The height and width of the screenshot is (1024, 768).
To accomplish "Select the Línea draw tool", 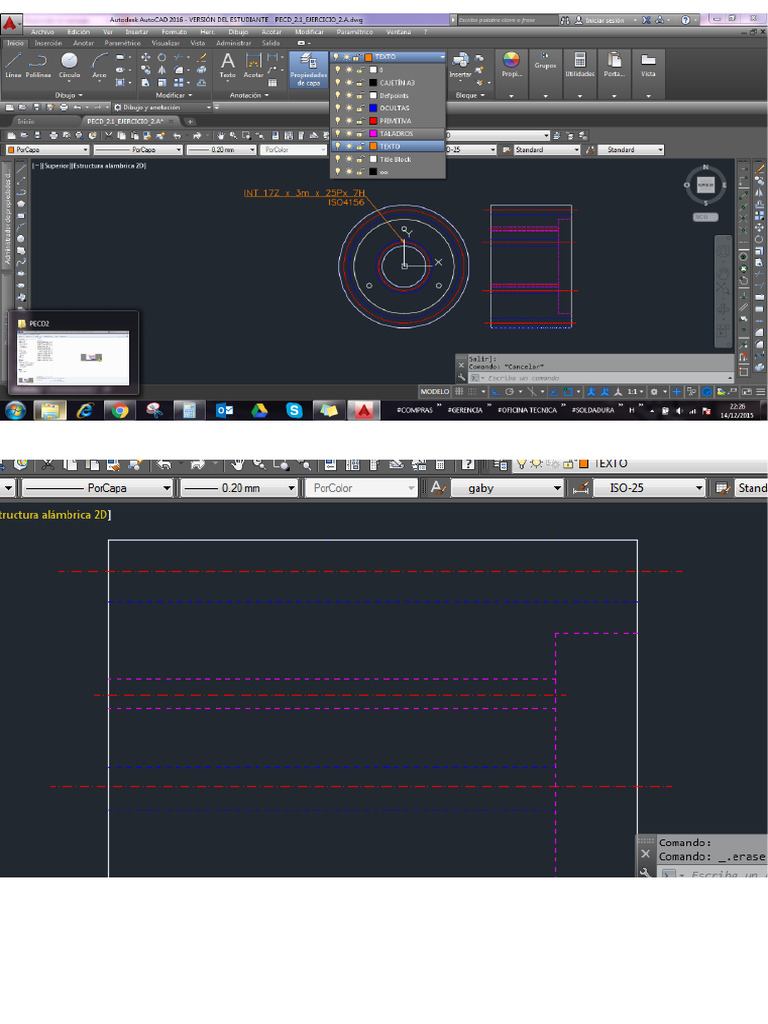I will (x=13, y=64).
